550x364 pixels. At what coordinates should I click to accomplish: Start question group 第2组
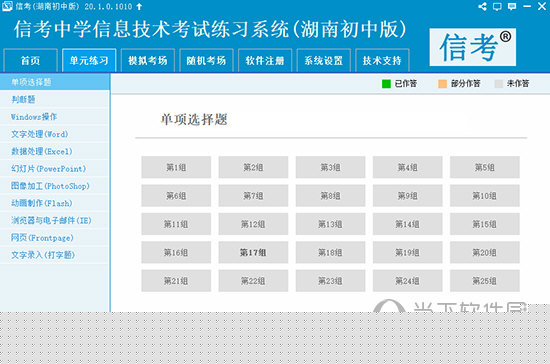tap(253, 167)
